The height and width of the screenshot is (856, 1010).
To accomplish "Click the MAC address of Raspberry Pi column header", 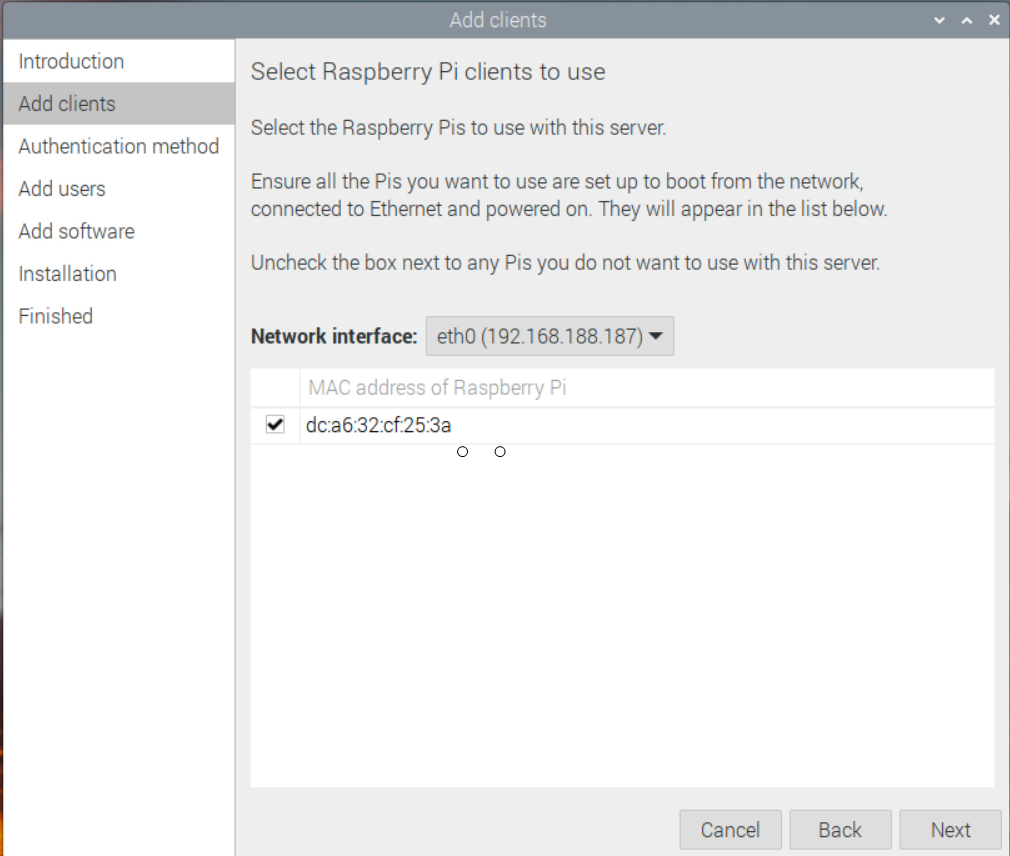I will pyautogui.click(x=647, y=388).
